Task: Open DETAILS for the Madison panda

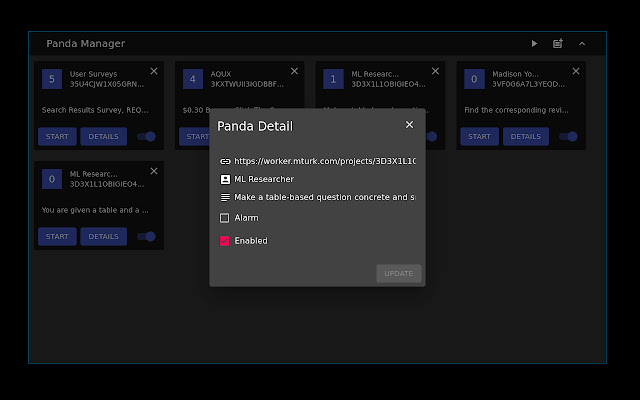Action: (x=525, y=136)
